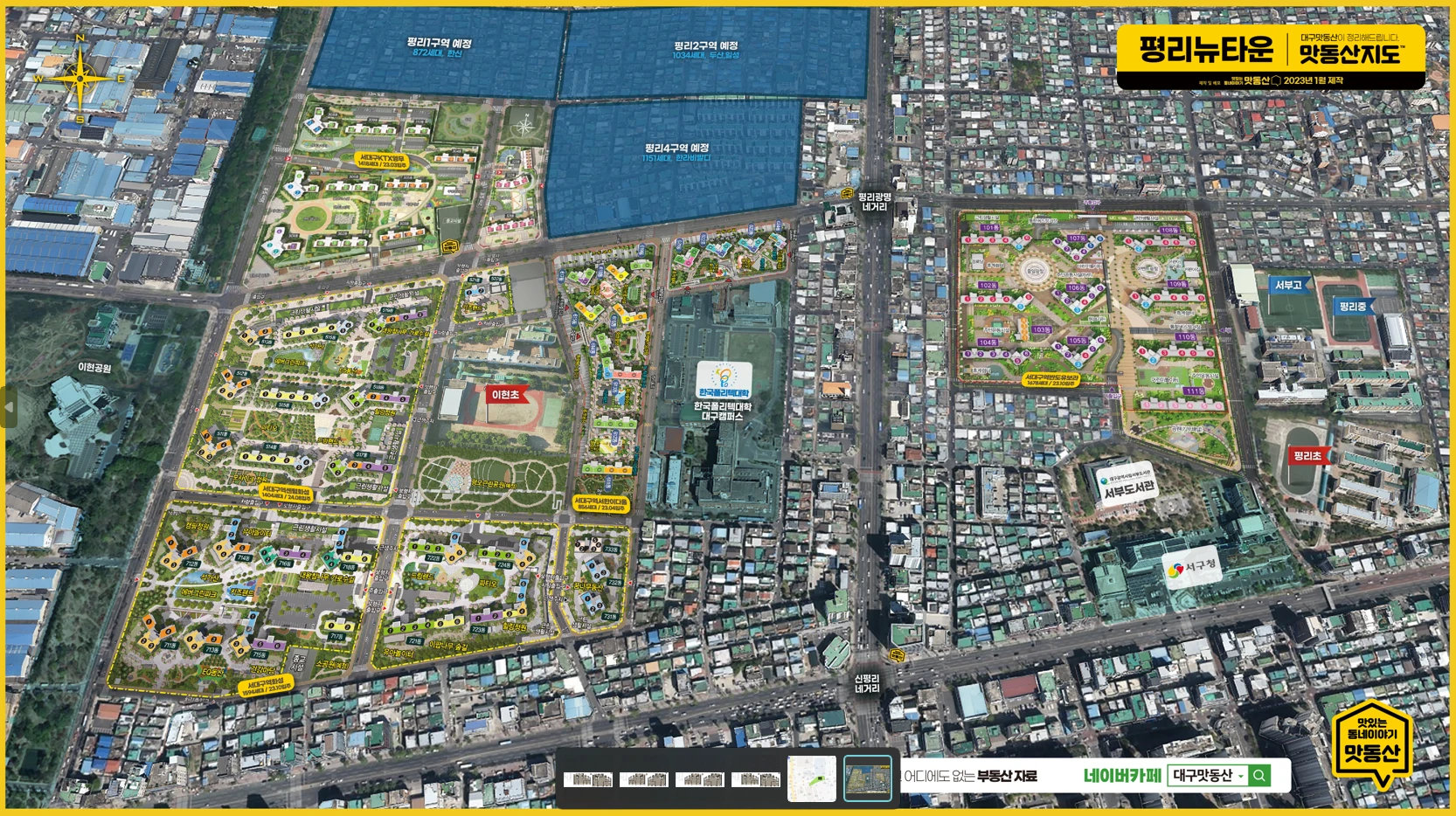This screenshot has width=1456, height=816.
Task: Click the 이현공원 park label
Action: pos(94,368)
